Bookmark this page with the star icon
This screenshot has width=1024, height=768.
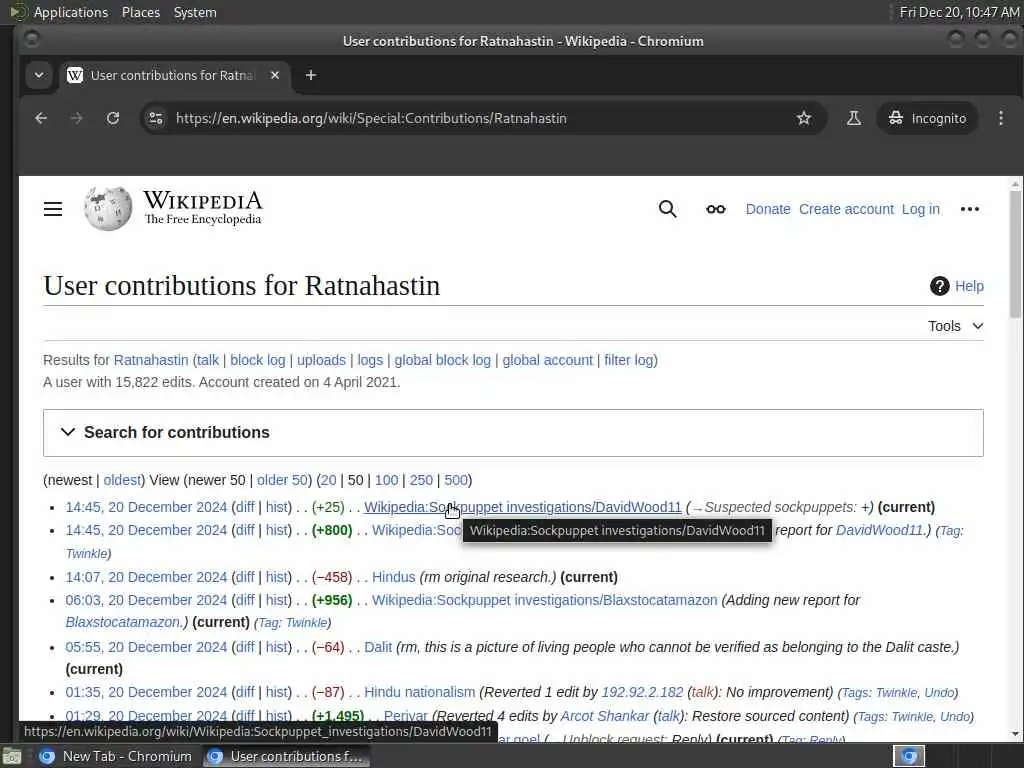pyautogui.click(x=804, y=118)
